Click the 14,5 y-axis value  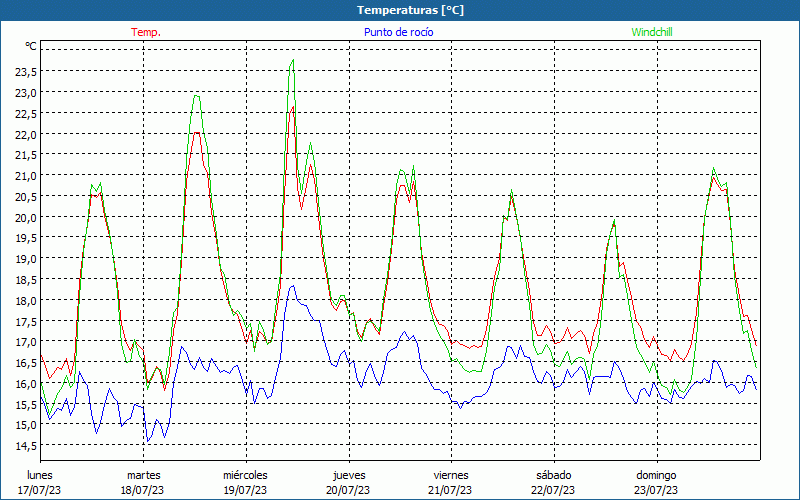pos(26,445)
